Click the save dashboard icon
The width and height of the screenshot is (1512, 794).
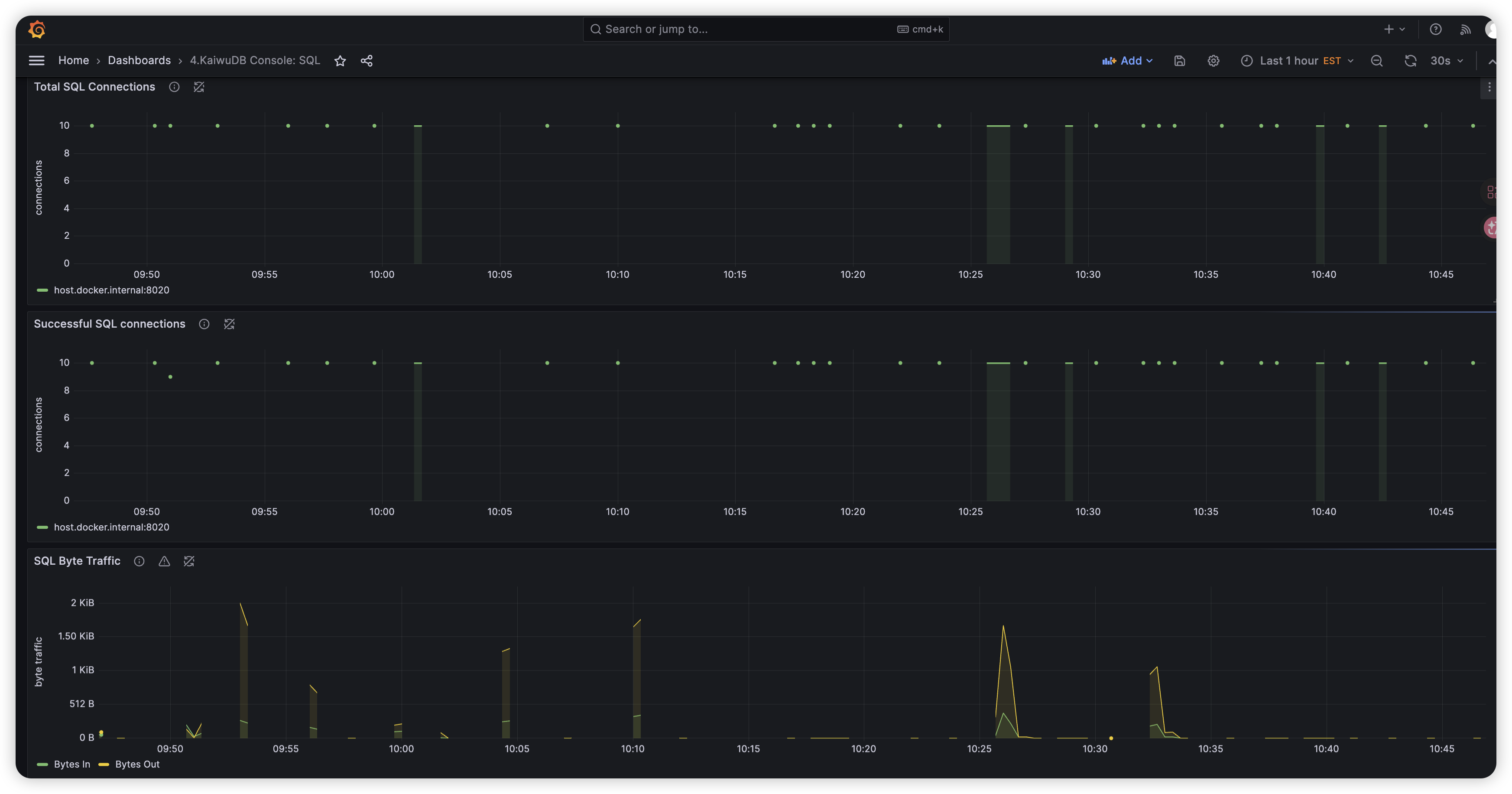coord(1179,61)
